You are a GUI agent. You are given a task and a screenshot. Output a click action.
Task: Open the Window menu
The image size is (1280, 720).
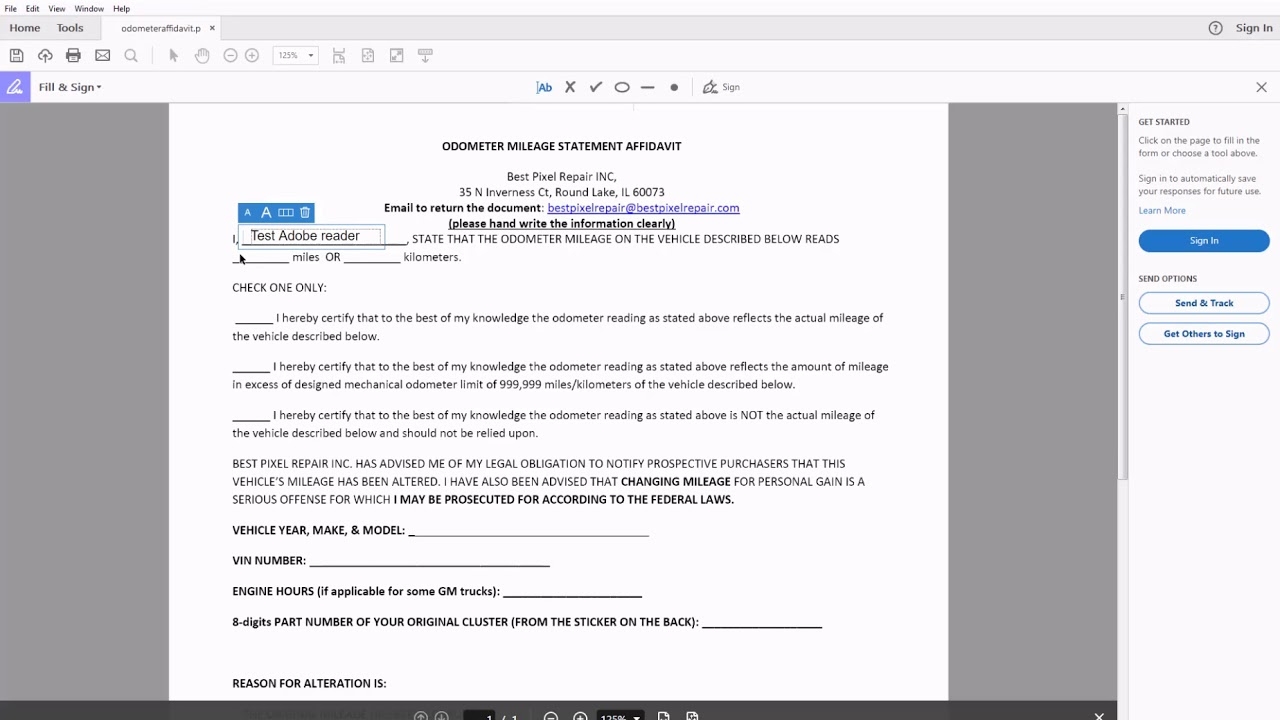click(89, 8)
